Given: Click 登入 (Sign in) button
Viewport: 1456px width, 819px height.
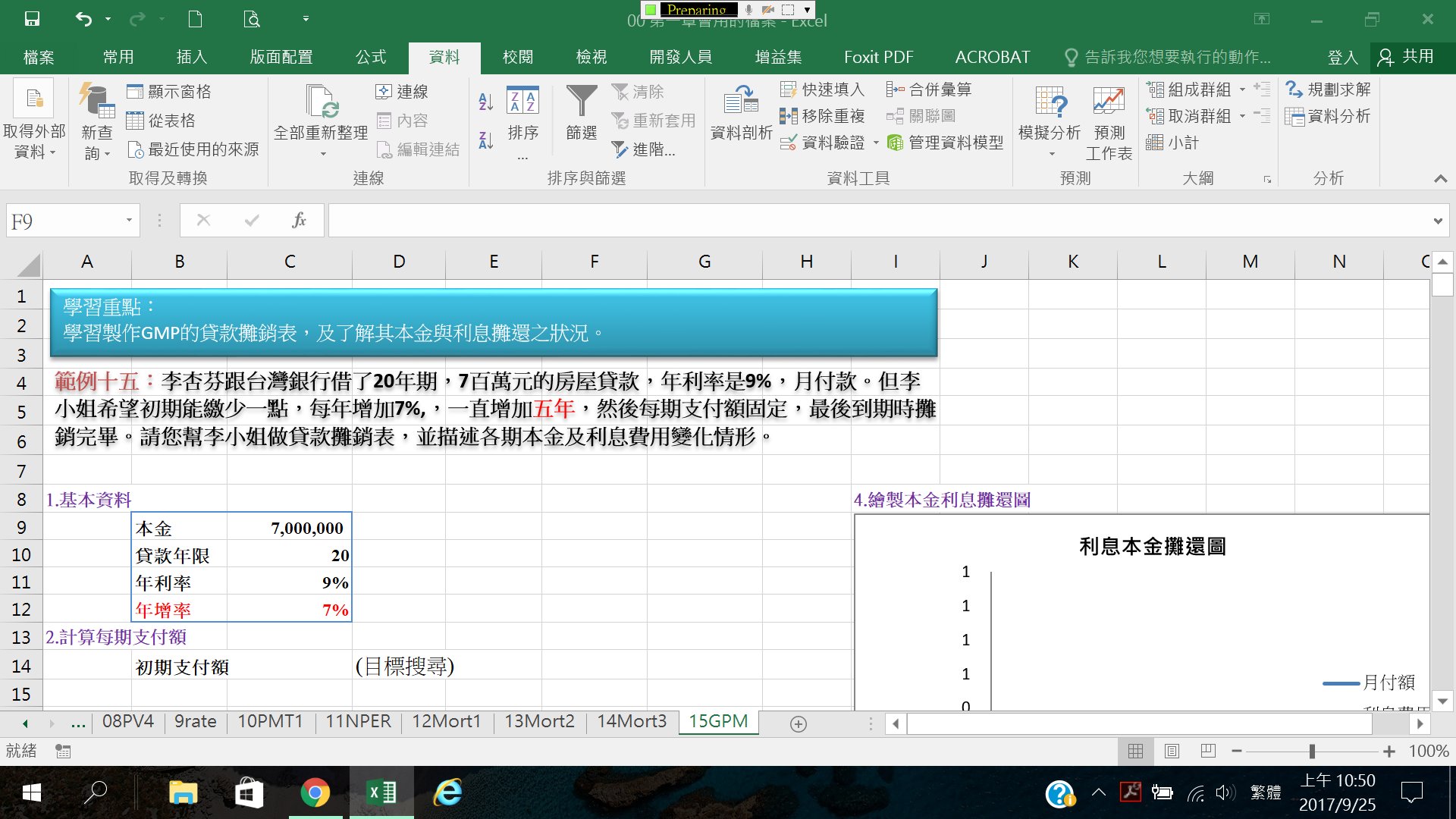Looking at the screenshot, I should pos(1342,57).
